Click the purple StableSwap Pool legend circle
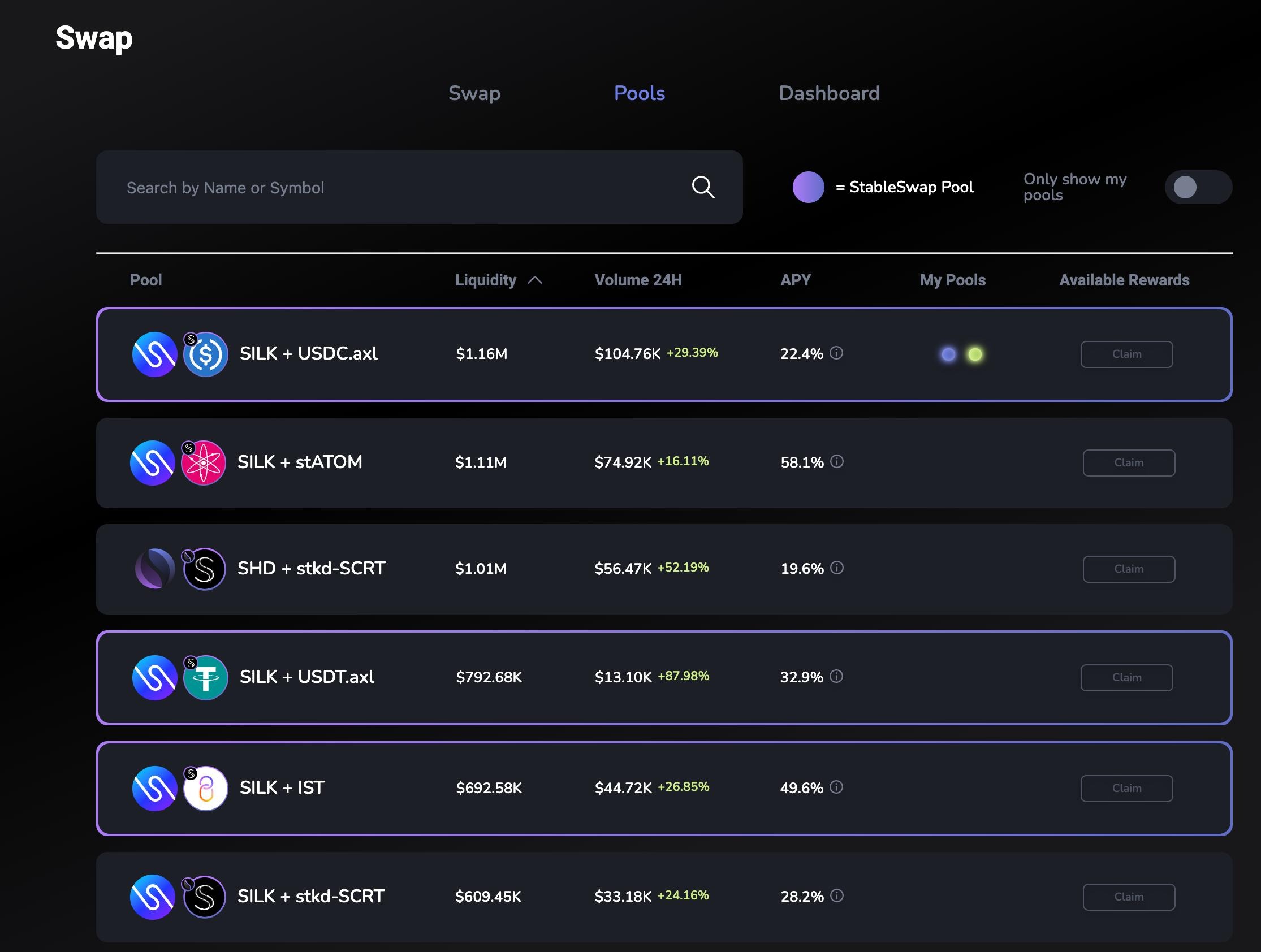 pos(808,187)
